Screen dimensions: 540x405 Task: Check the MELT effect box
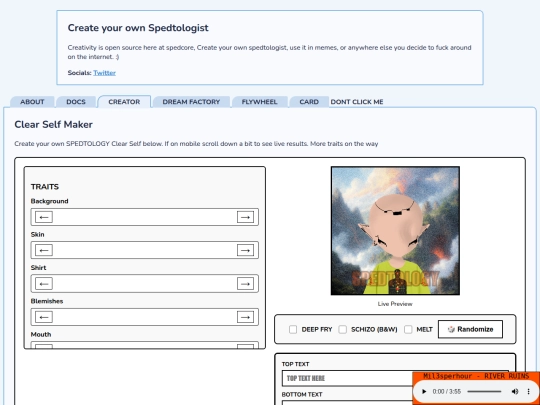(x=408, y=330)
